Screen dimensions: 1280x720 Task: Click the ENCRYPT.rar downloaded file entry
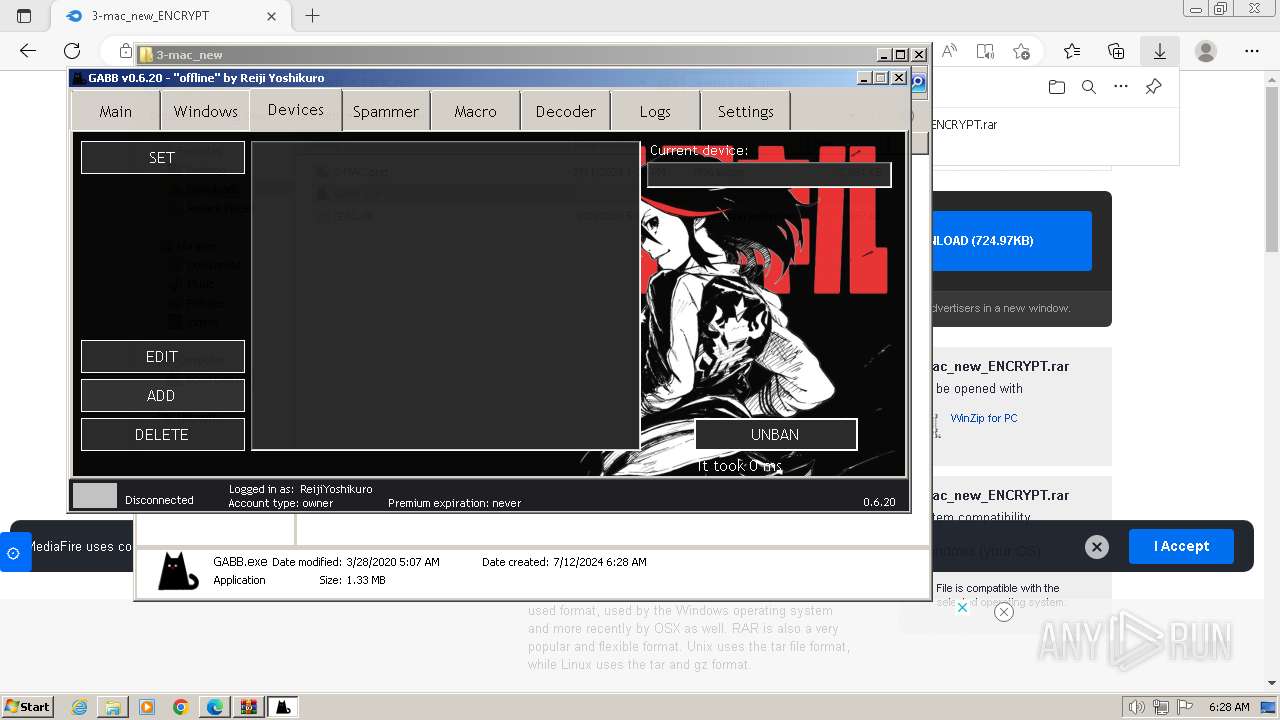964,125
